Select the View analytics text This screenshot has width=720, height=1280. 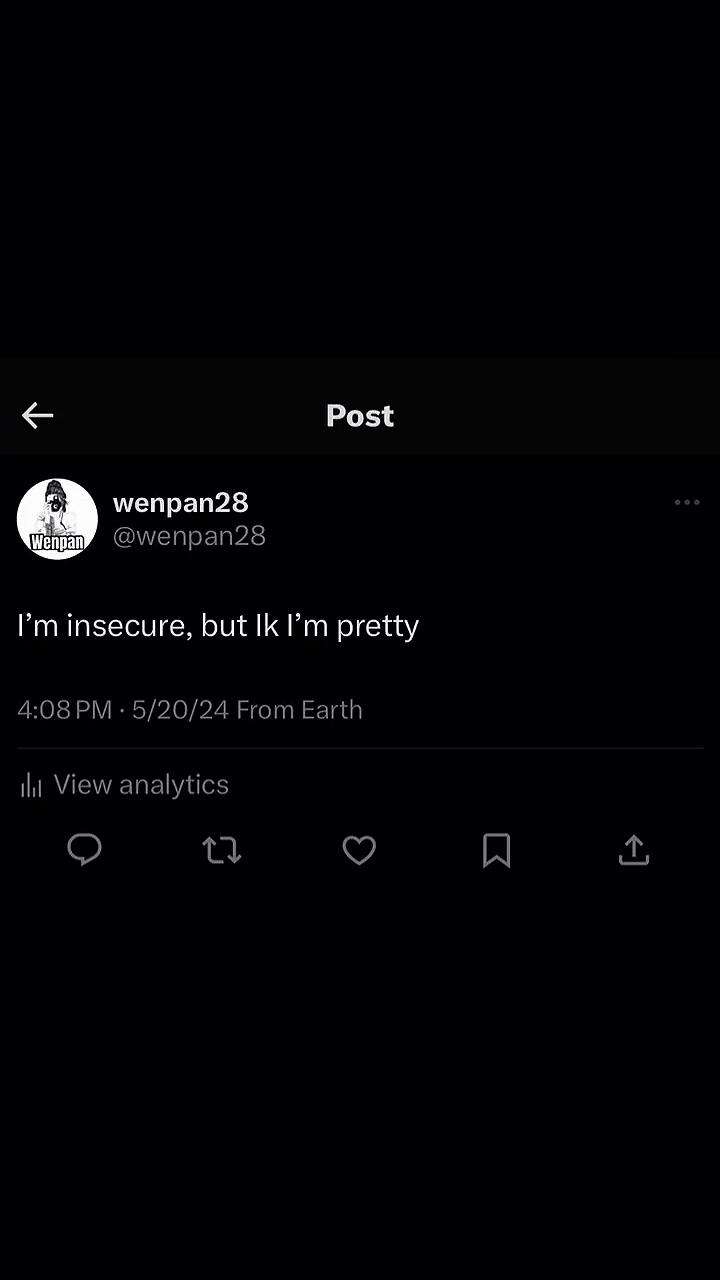[141, 785]
